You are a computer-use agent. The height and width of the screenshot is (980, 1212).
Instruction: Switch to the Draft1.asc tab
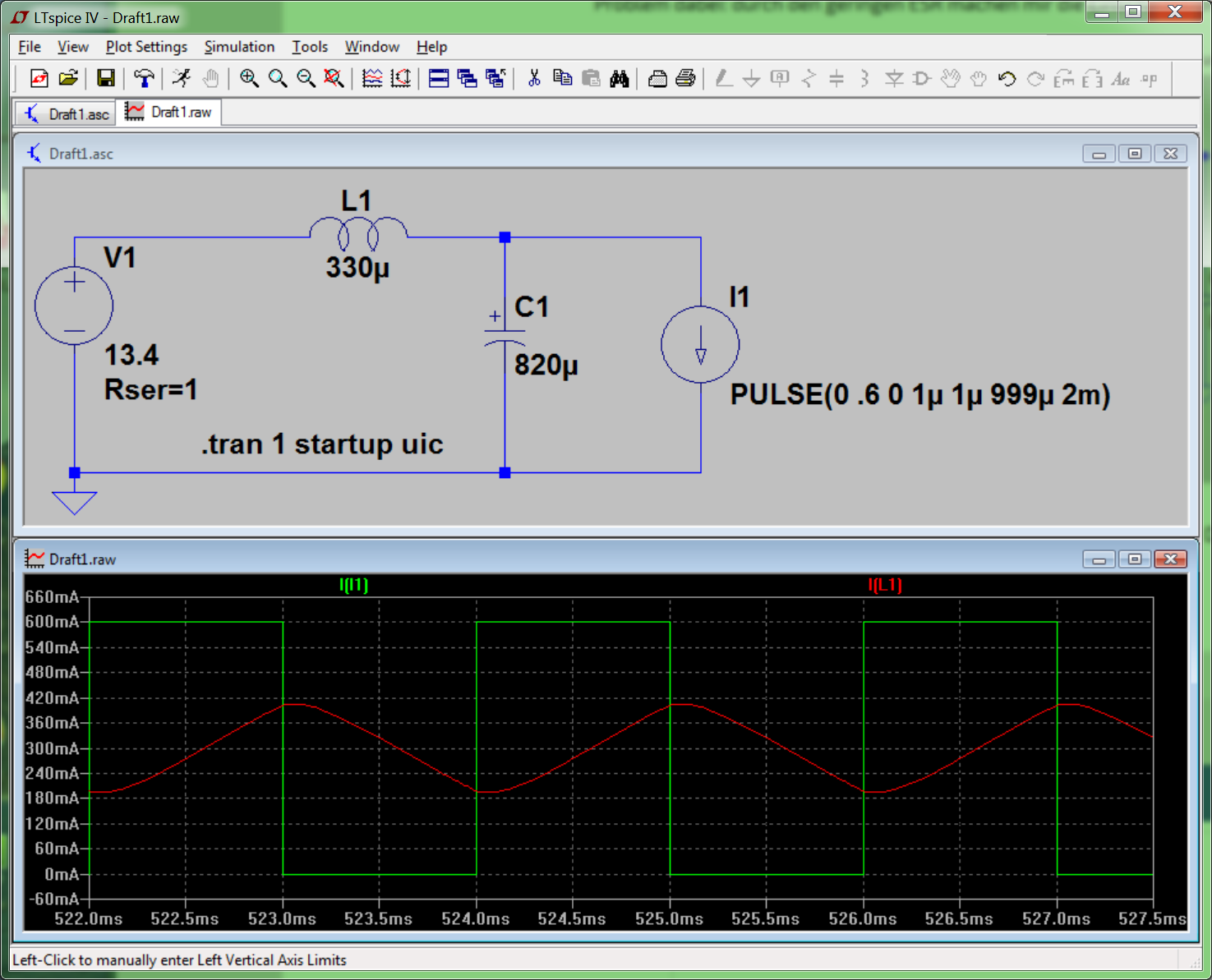click(x=67, y=114)
